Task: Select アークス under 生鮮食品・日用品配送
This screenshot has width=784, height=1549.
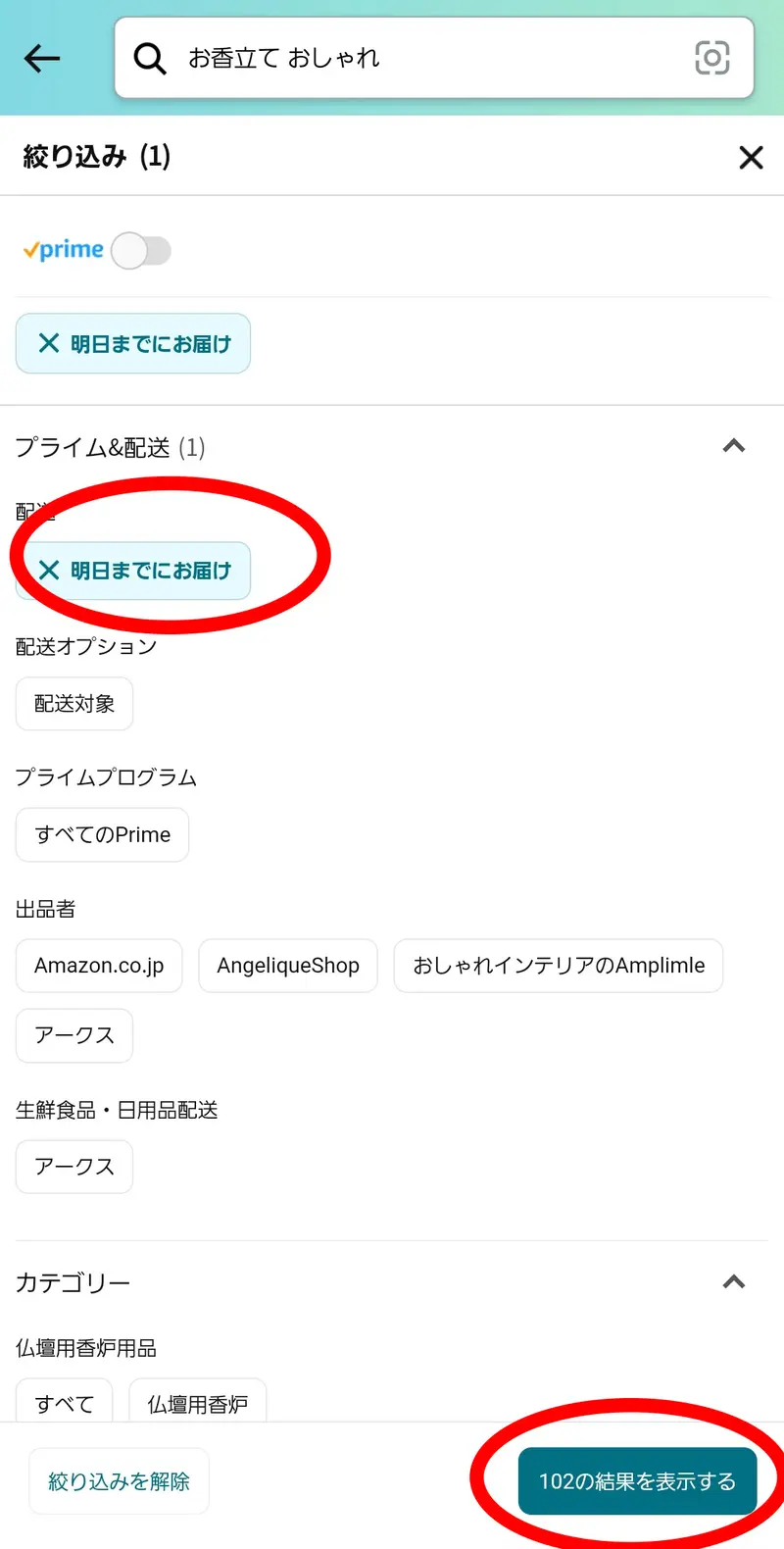Action: tap(74, 1167)
